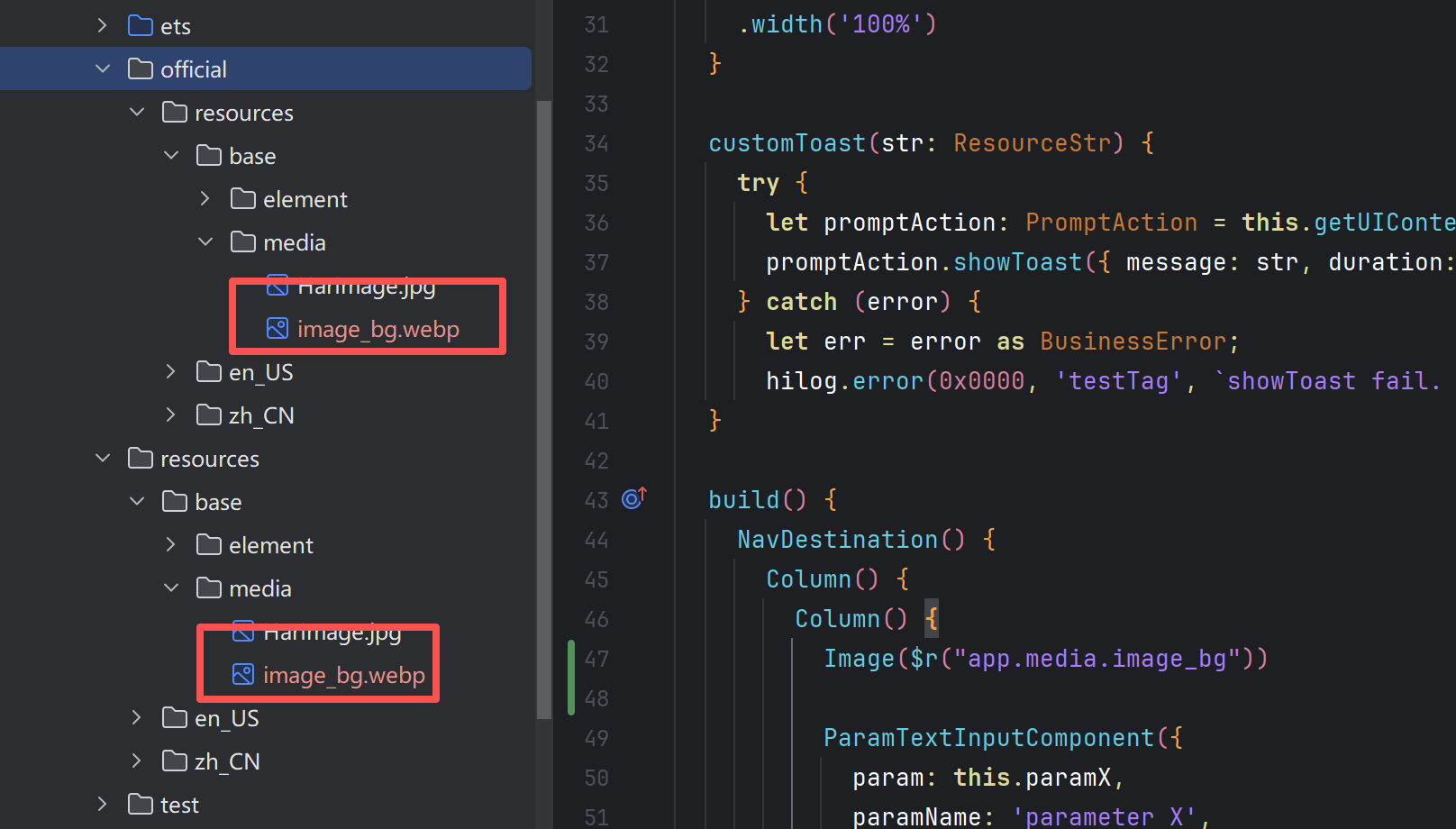Expand the element folder in lower resources base
This screenshot has width=1456, height=829.
coord(171,545)
